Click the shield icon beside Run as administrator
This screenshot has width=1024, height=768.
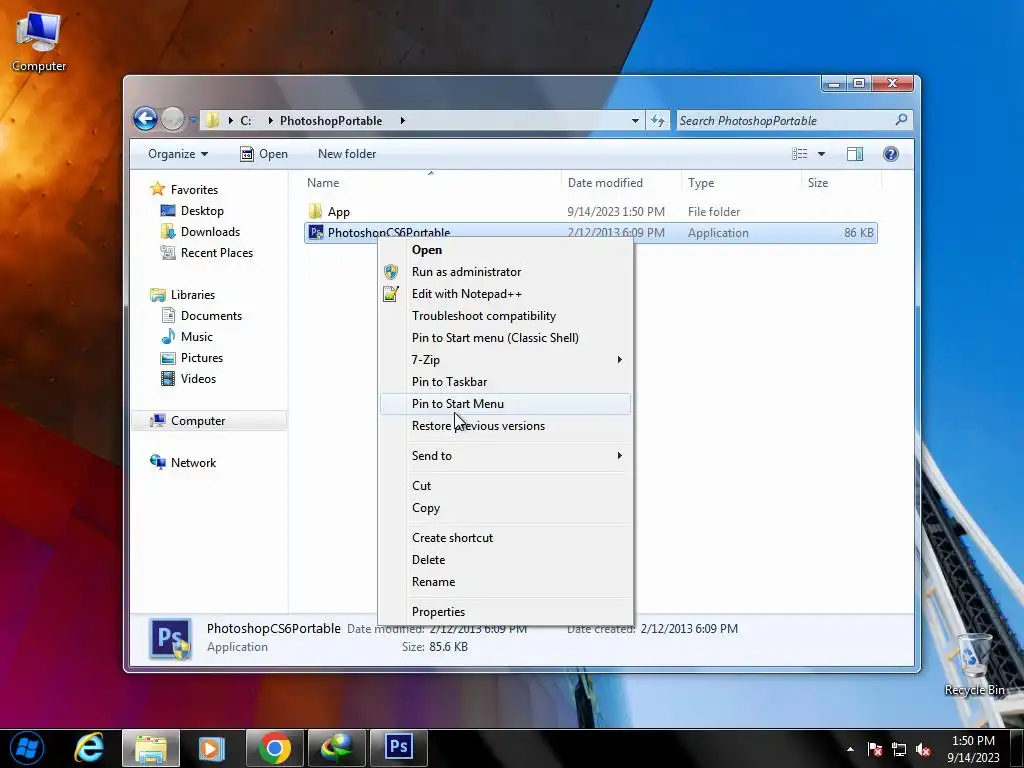tap(391, 272)
